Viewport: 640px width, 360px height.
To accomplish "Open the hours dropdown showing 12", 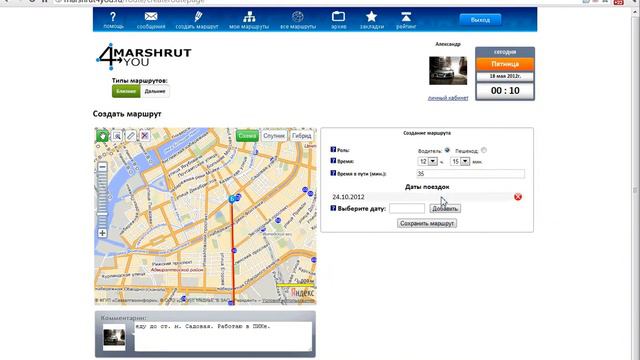I will point(428,162).
